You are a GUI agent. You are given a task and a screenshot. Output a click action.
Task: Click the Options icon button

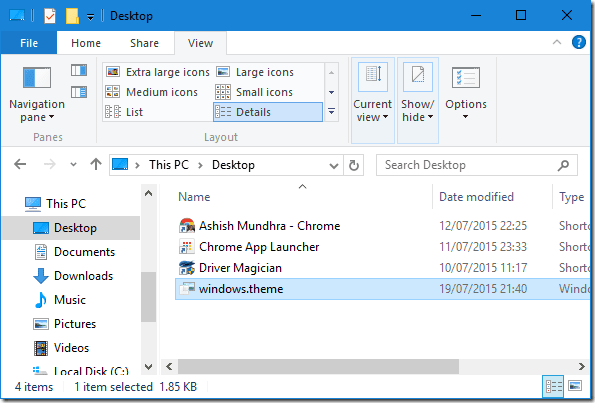click(466, 78)
